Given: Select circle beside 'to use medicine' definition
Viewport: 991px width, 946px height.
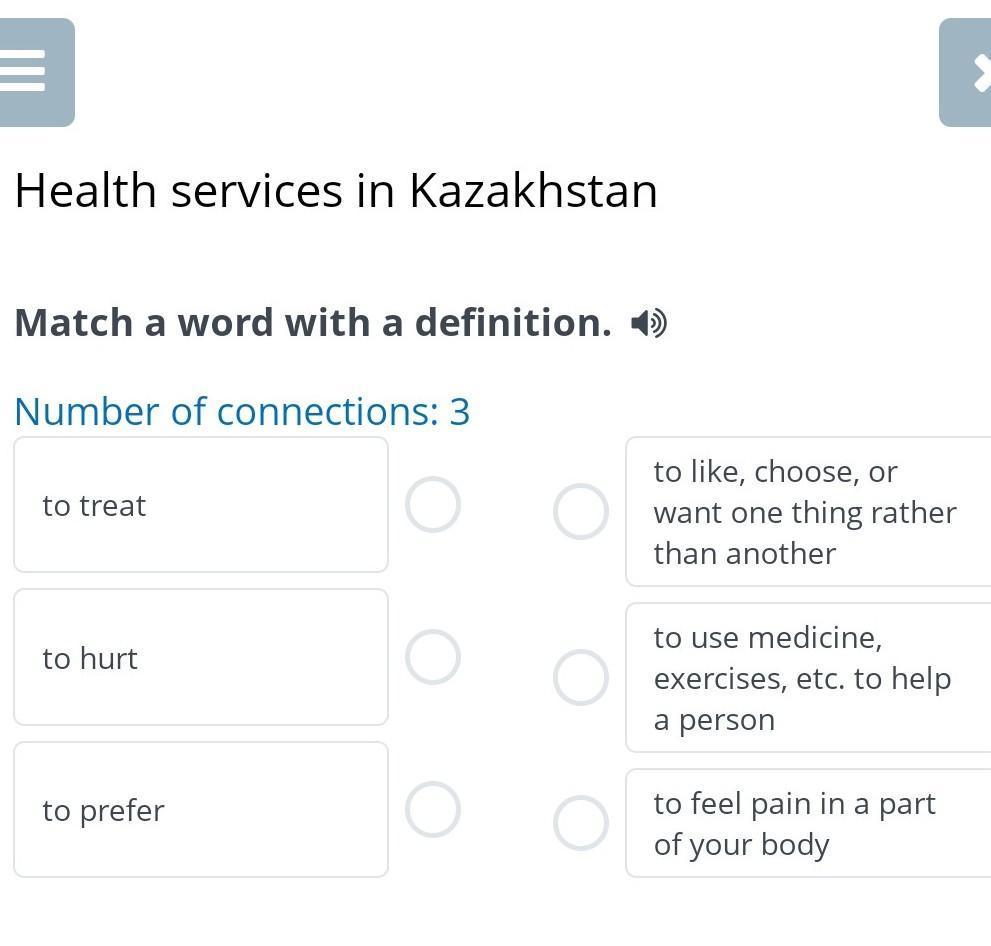Looking at the screenshot, I should 581,678.
